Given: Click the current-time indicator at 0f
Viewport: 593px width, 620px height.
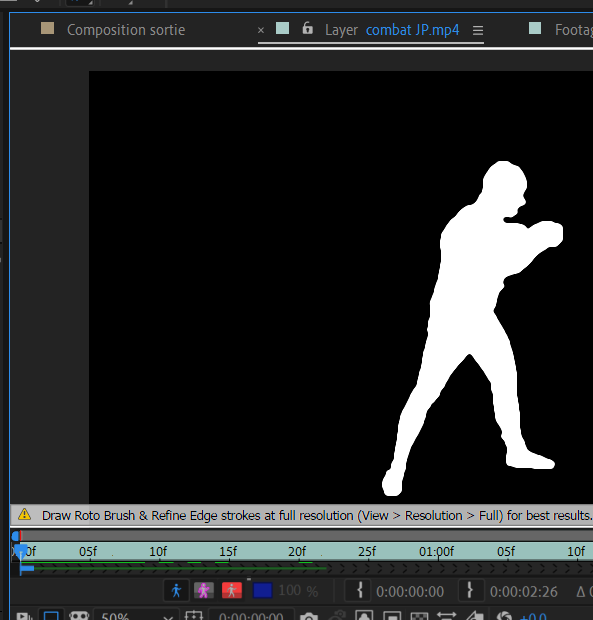Looking at the screenshot, I should (21, 550).
